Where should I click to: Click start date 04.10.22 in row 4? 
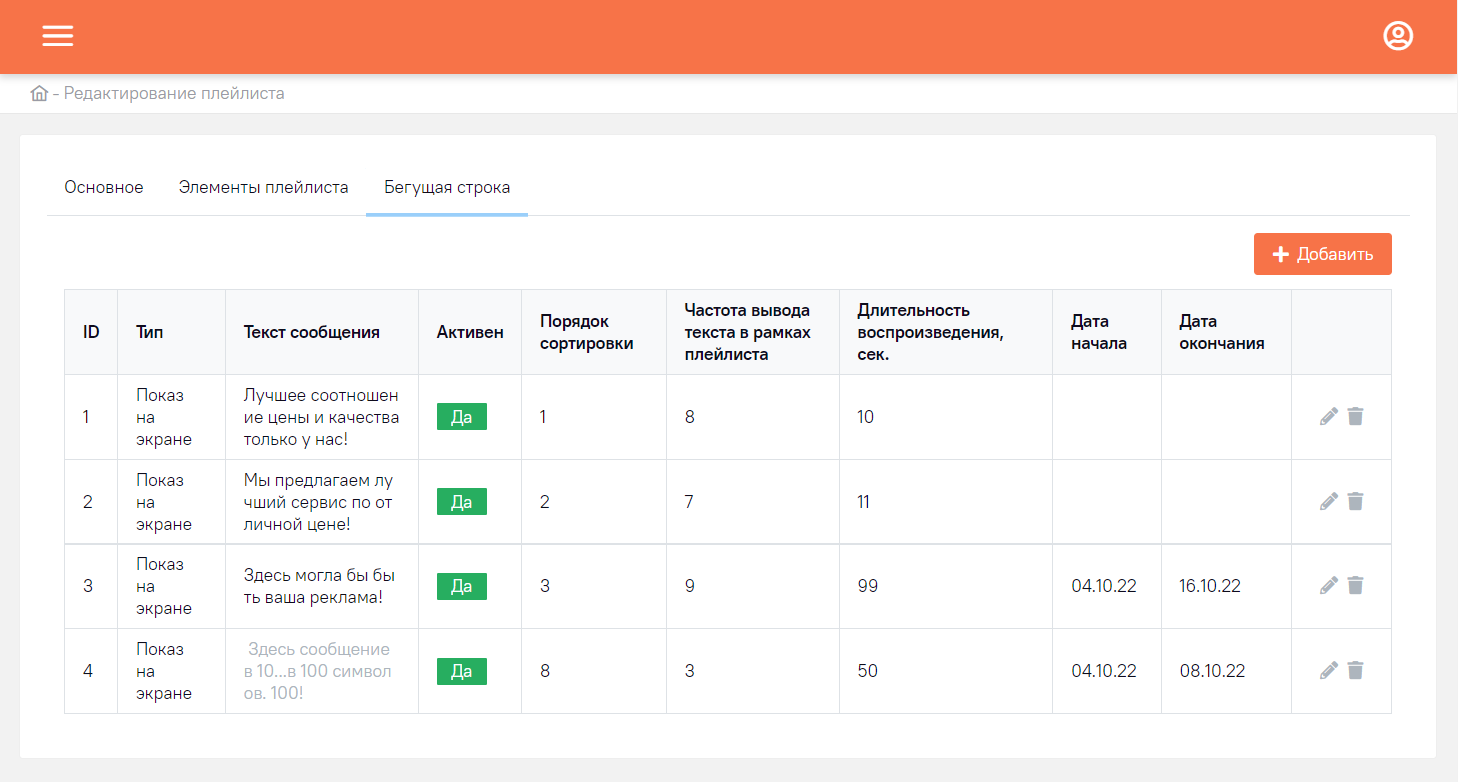tap(1104, 671)
